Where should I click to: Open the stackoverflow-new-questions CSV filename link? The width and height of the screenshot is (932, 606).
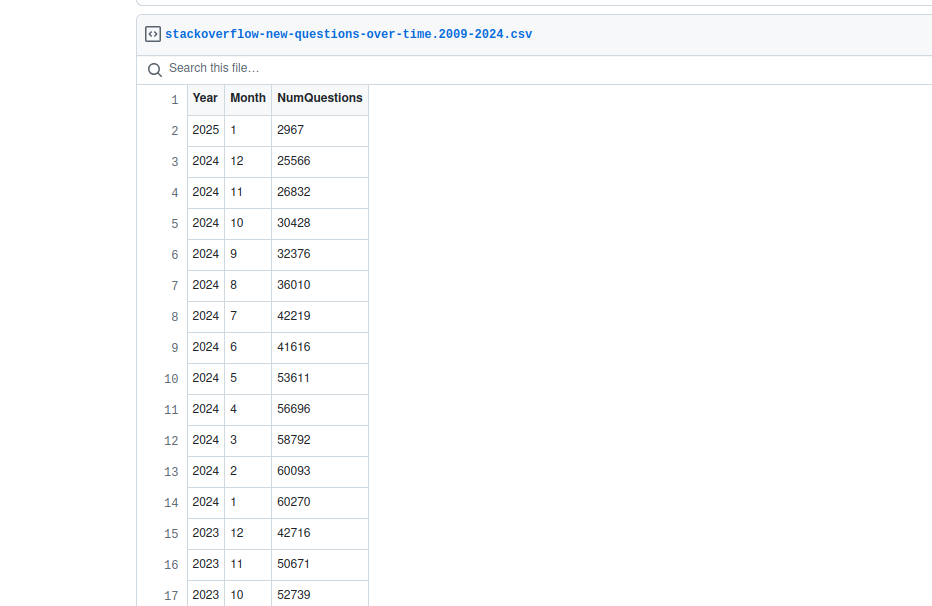point(347,33)
